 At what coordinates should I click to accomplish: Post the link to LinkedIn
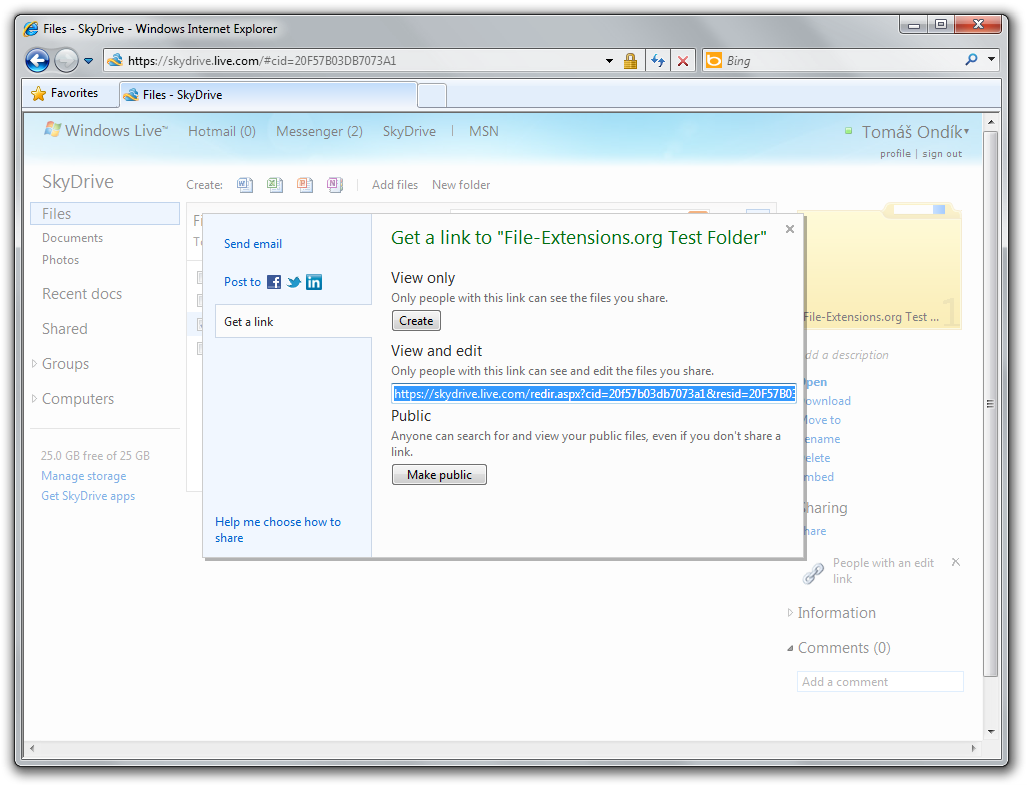tap(314, 282)
